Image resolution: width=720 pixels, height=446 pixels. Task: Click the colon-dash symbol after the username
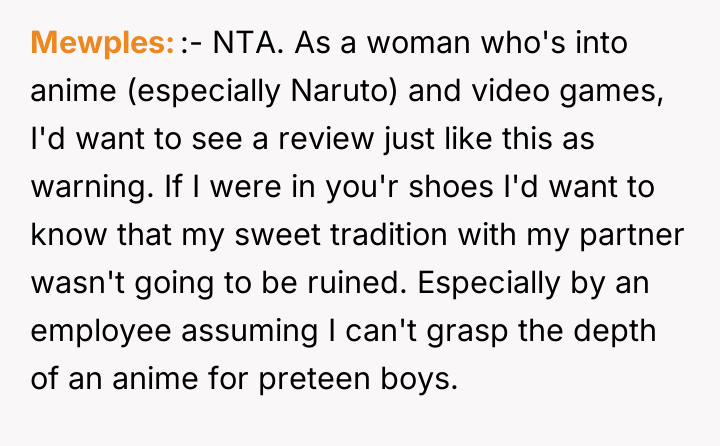(x=190, y=44)
